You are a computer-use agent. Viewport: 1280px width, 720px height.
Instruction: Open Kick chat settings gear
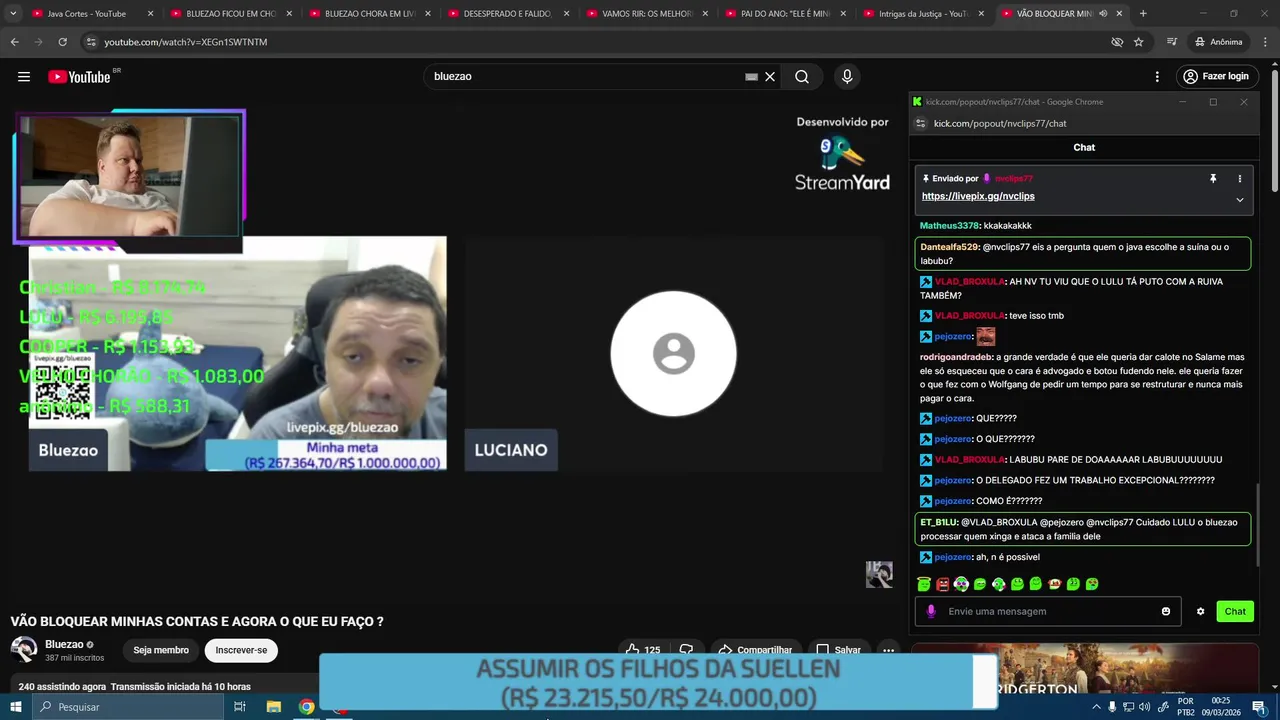coord(1200,611)
